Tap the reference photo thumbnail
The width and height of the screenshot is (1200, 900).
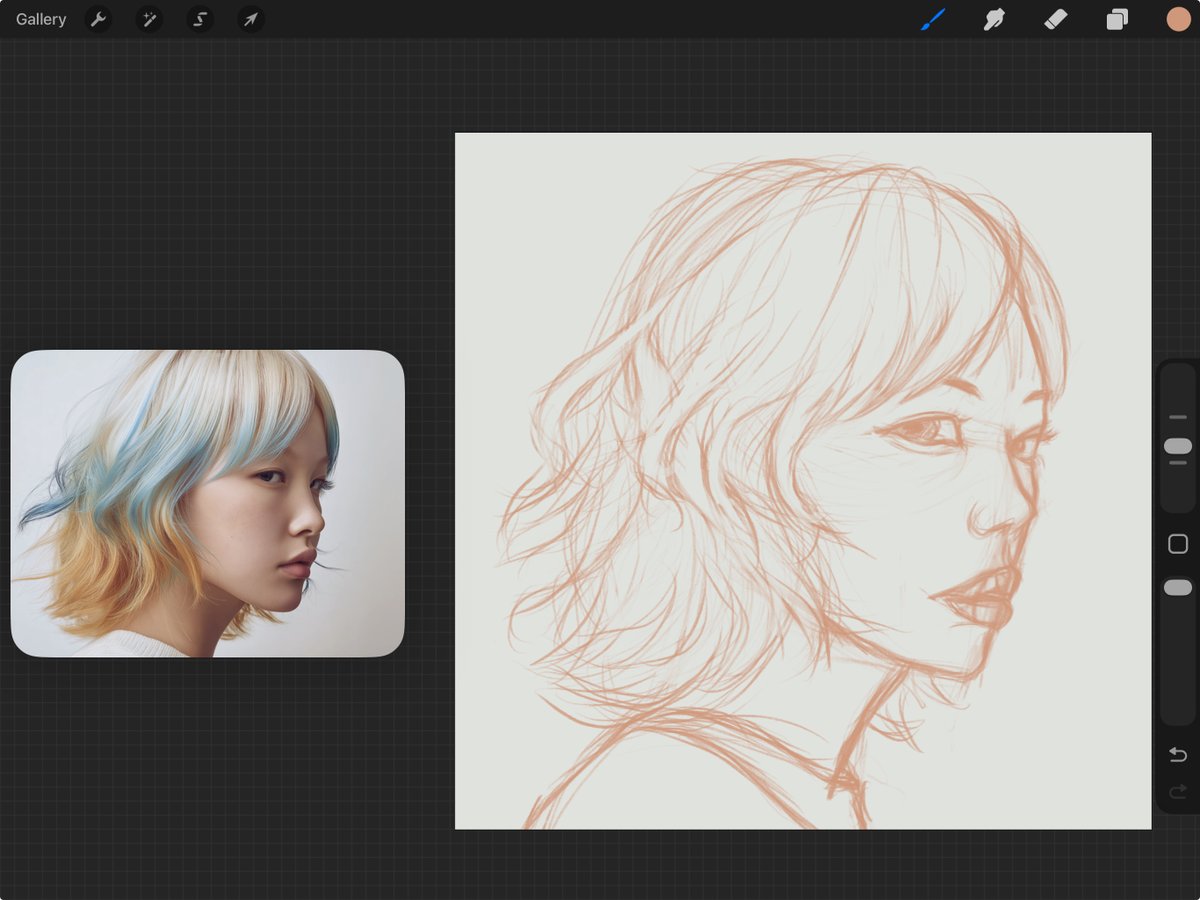[x=207, y=503]
